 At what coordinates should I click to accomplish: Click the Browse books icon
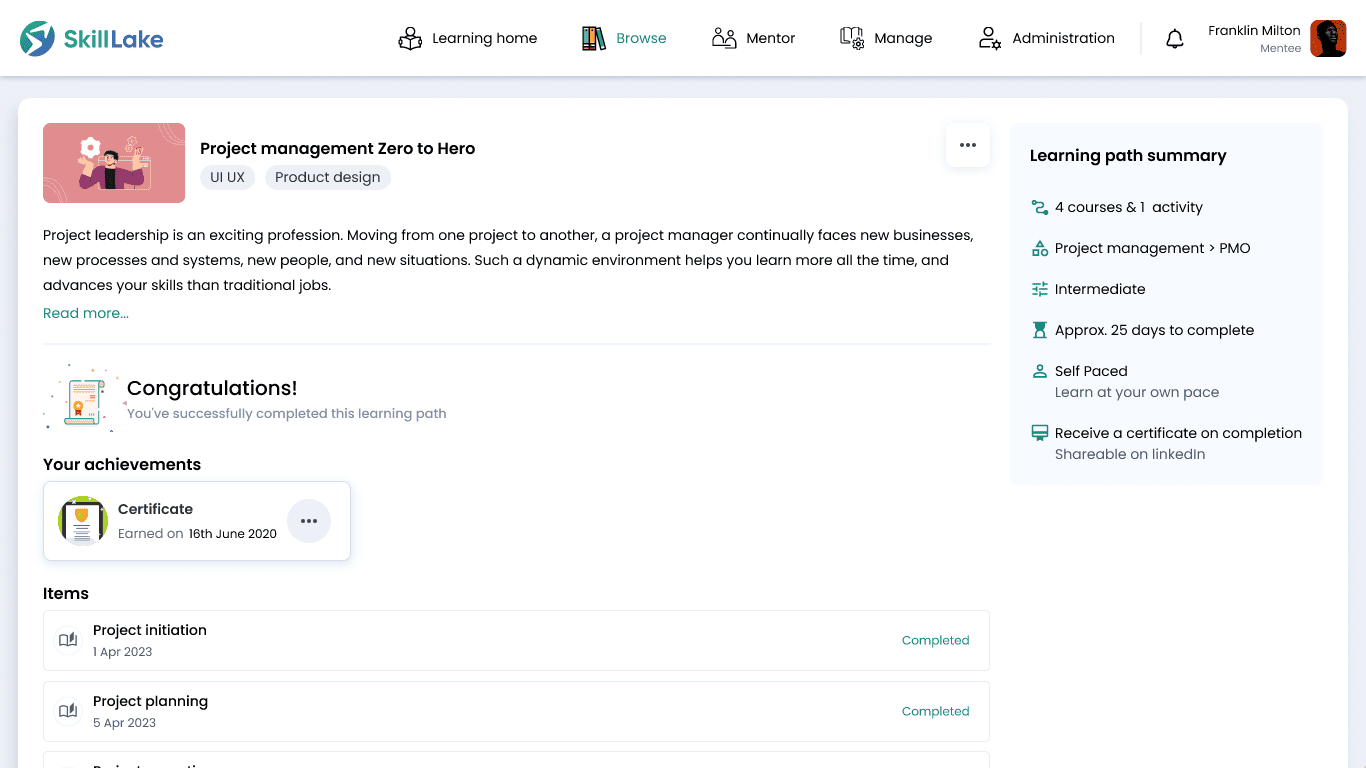[594, 38]
